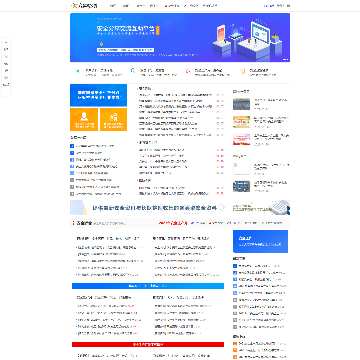Click the red highlighted link in the section header
Image resolution: width=360 pixels, height=360 pixels.
(x=173, y=223)
